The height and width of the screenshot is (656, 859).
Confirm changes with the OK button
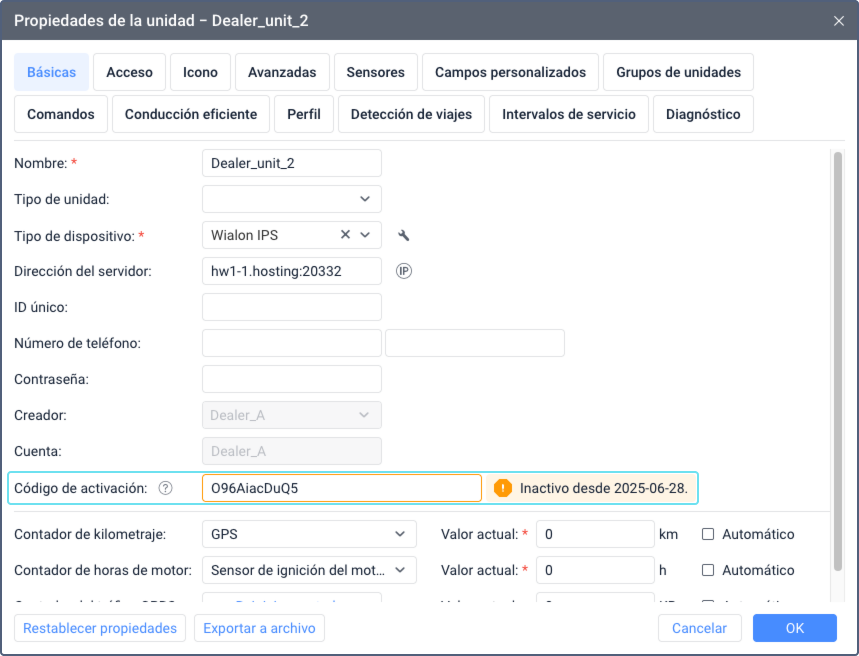(x=794, y=628)
